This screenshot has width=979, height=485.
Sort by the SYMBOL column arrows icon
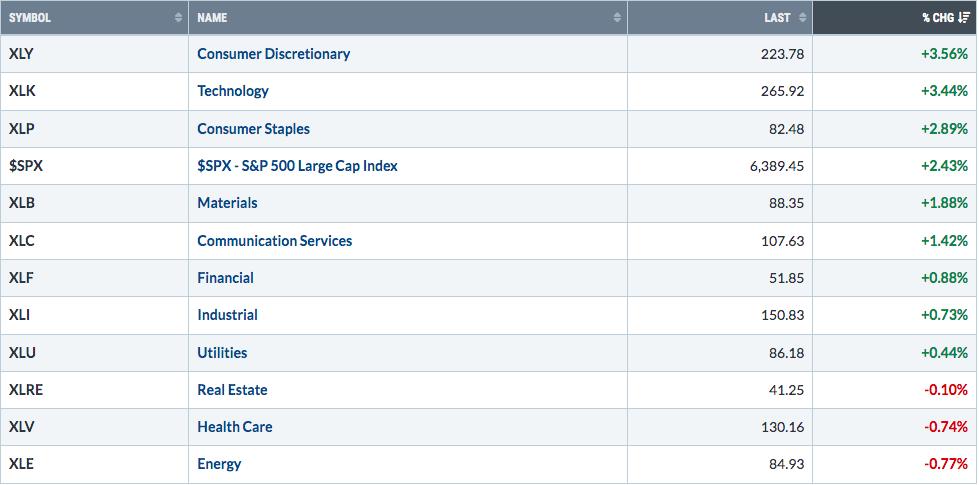click(x=179, y=18)
